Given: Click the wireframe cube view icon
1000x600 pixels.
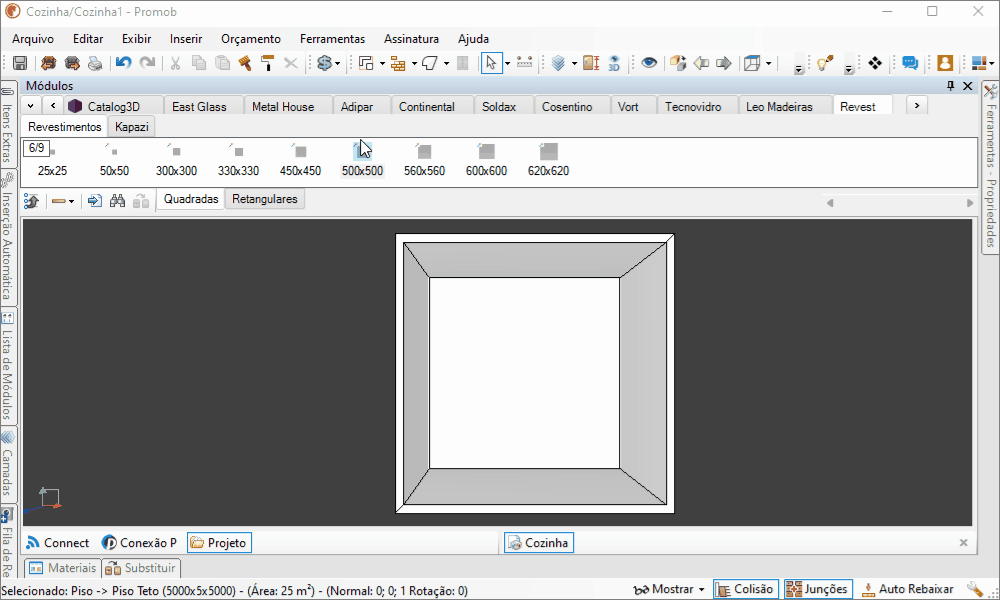Looking at the screenshot, I should [x=753, y=63].
